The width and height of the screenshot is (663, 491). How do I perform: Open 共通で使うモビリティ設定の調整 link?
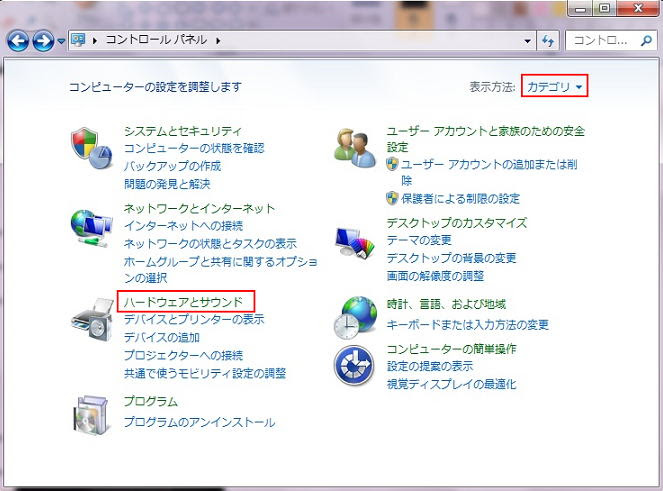[205, 373]
